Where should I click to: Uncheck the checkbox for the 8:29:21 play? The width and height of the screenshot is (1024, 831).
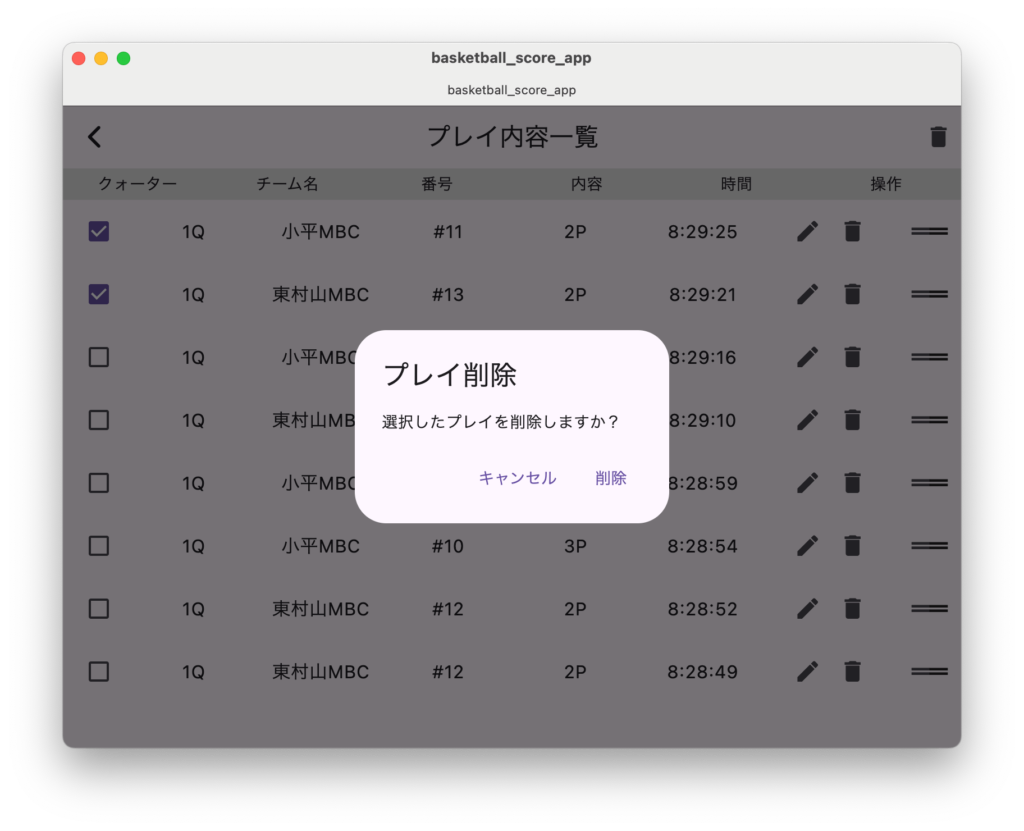click(99, 294)
